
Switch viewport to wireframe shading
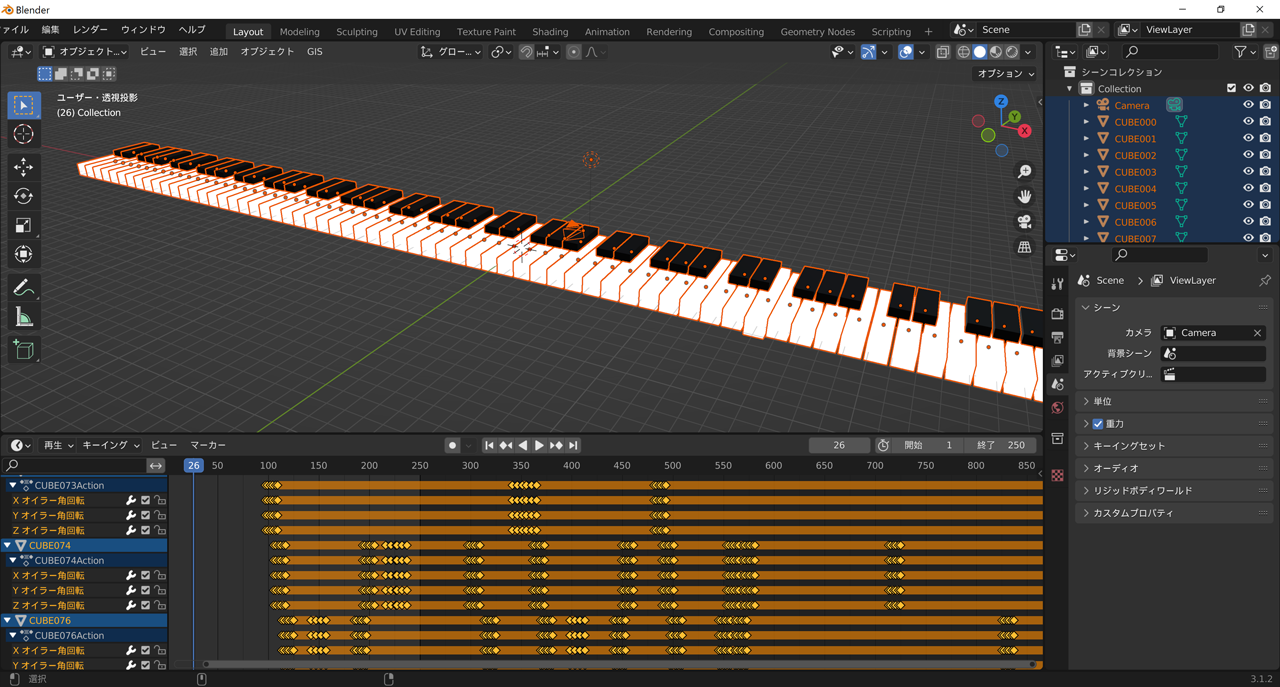point(963,52)
